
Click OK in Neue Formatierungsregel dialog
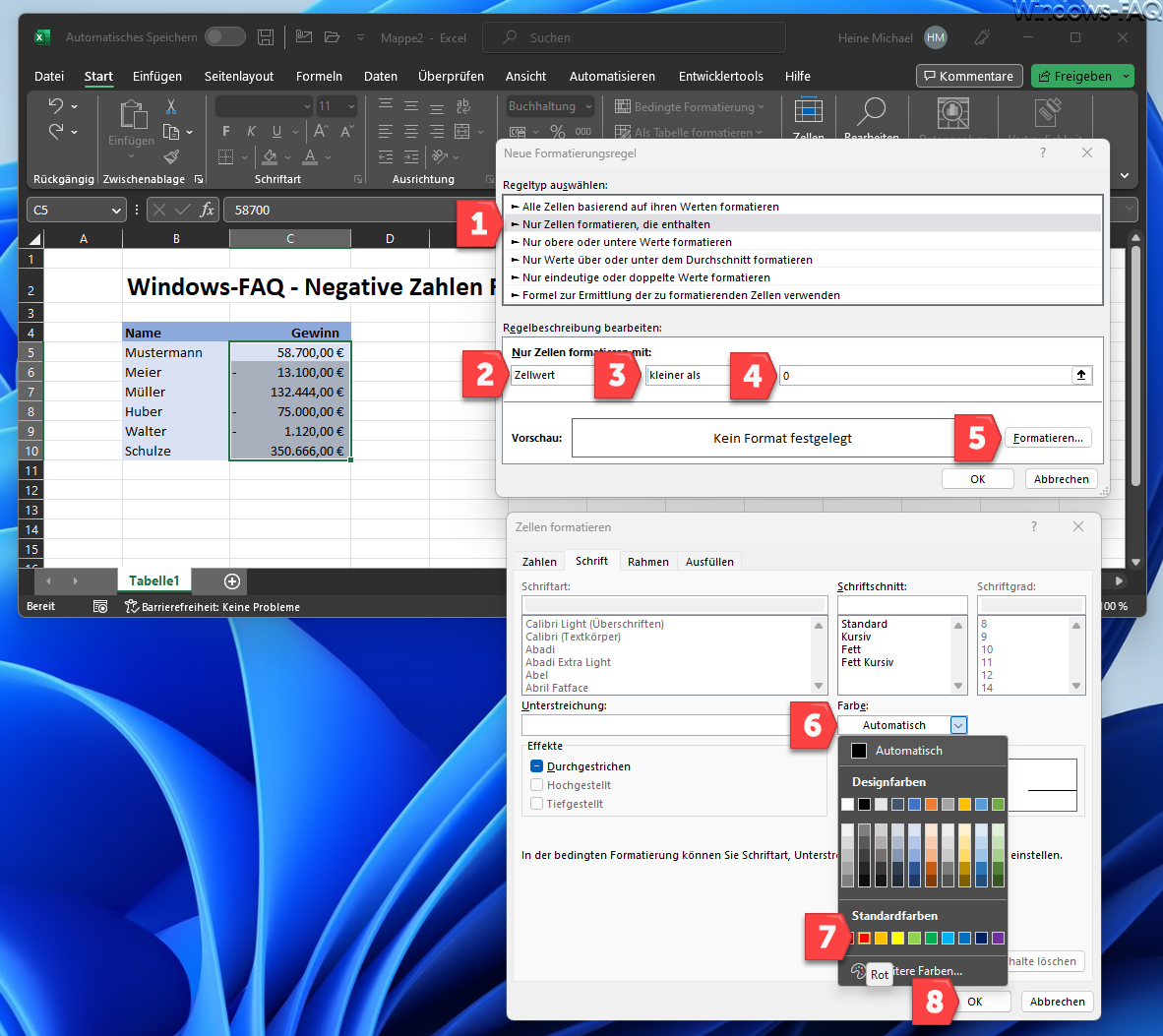(x=978, y=479)
